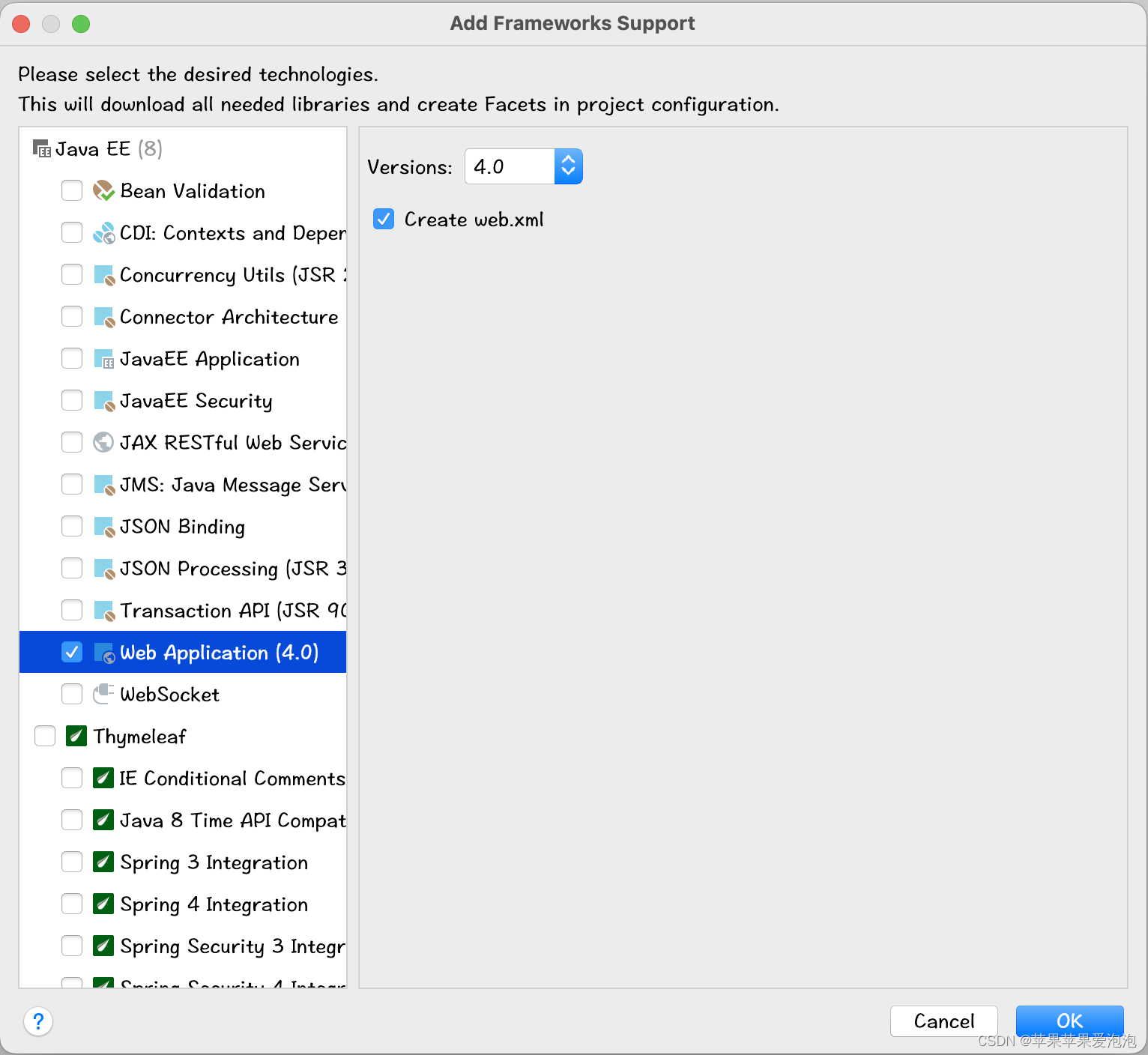
Task: Click the JAX RESTful Web Services globe icon
Action: click(103, 443)
